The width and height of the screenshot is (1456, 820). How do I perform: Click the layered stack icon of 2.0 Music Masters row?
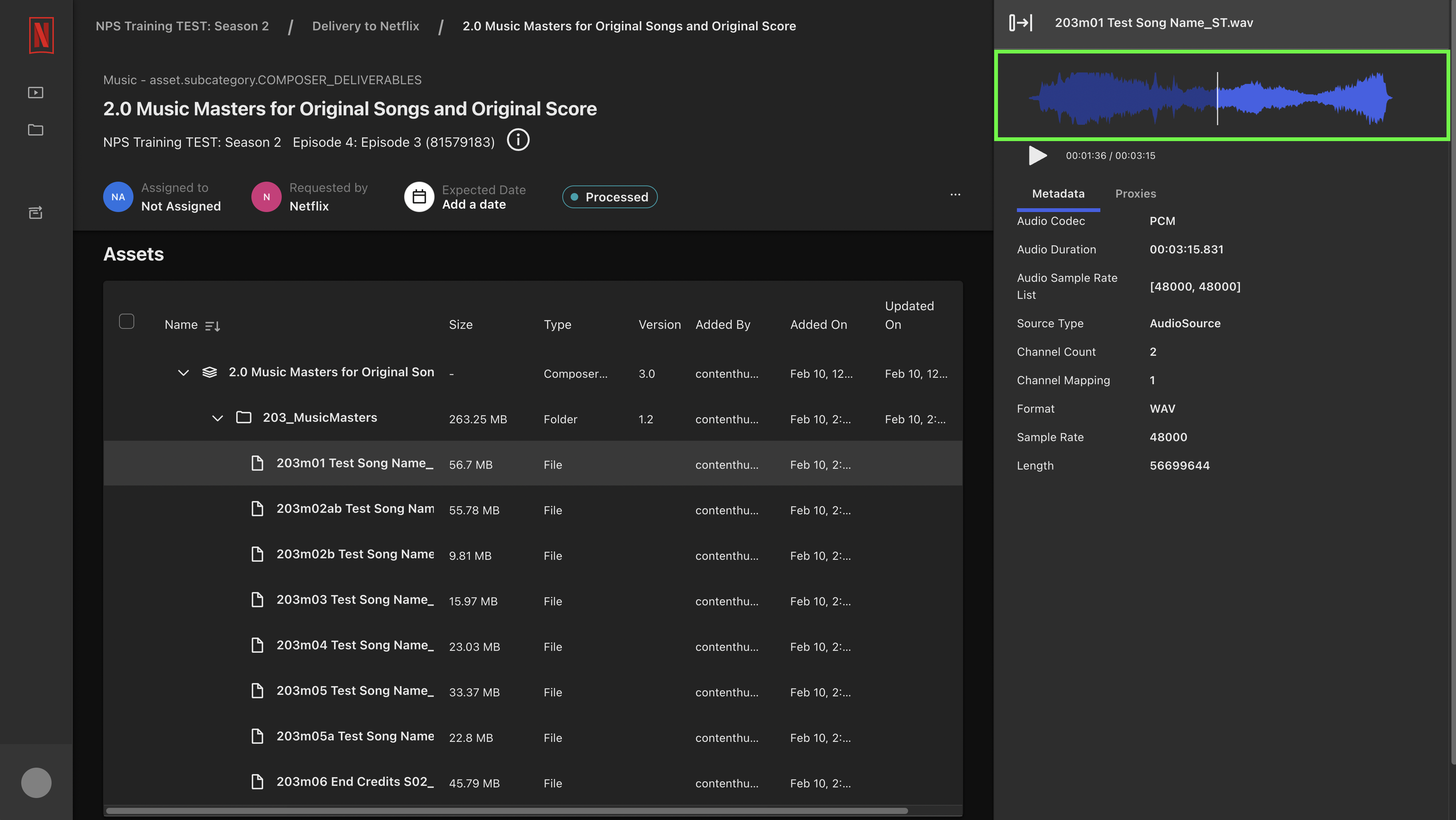[x=210, y=372]
